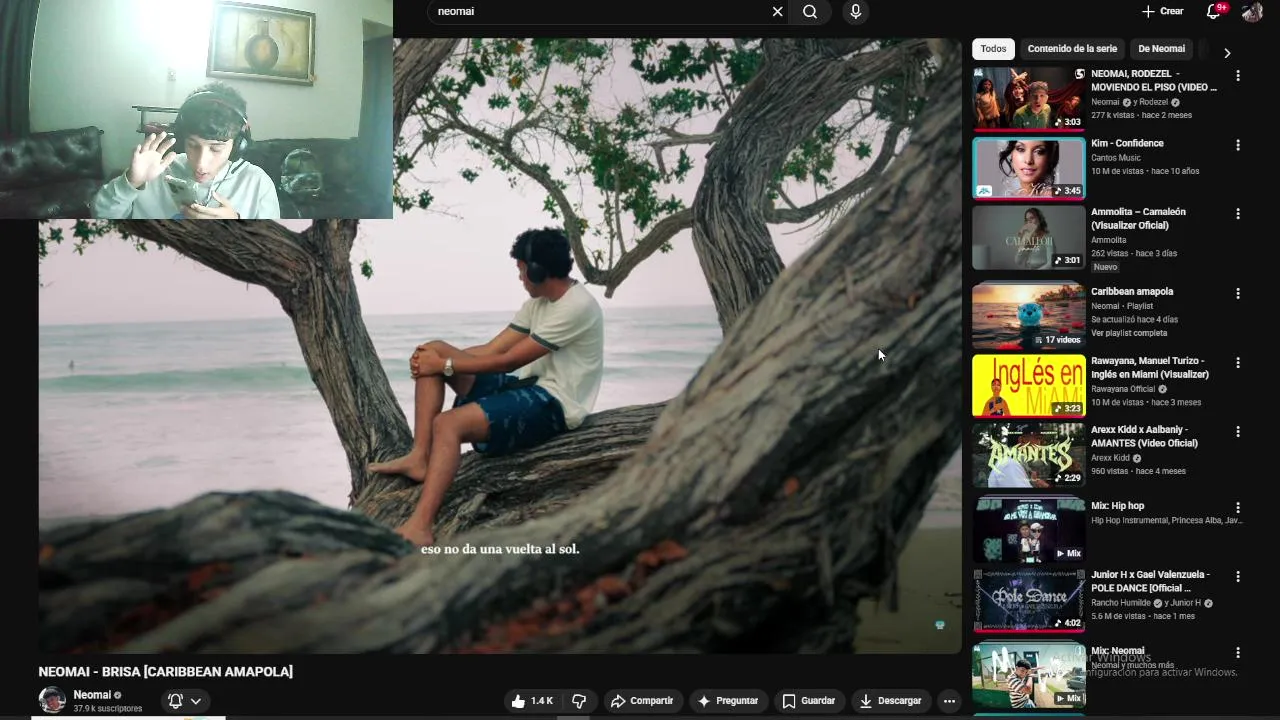Select the De Neomai chip
The image size is (1280, 720).
[1161, 49]
